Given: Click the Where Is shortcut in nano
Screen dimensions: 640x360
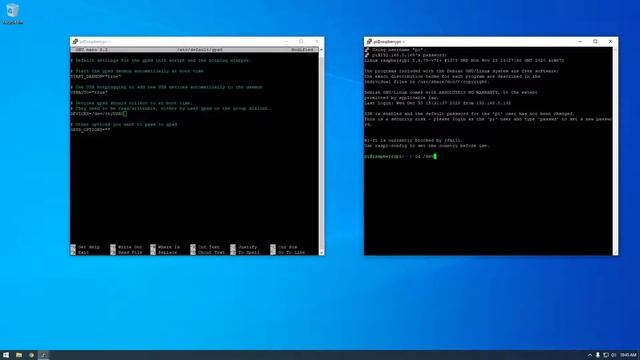Looking at the screenshot, I should point(165,247).
